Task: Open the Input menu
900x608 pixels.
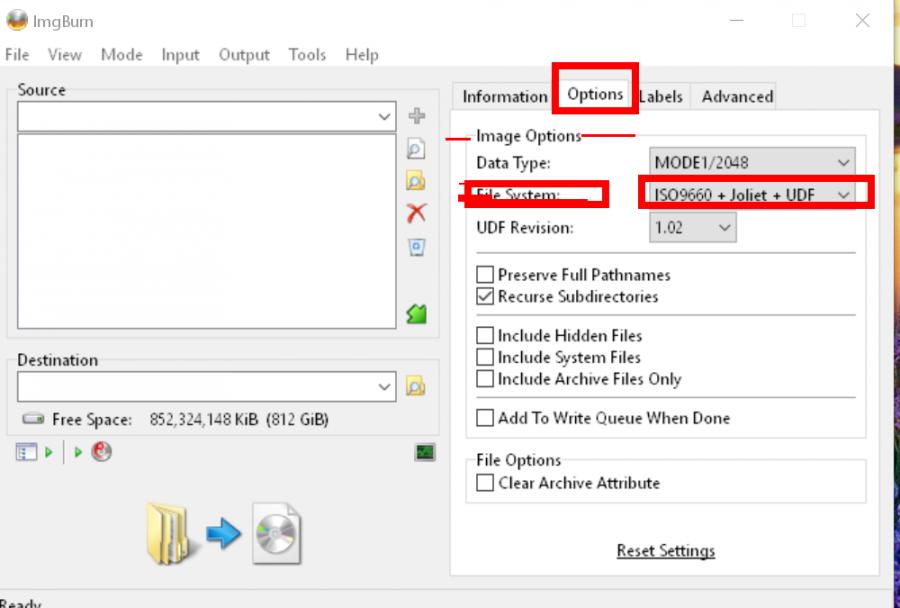Action: (x=180, y=55)
